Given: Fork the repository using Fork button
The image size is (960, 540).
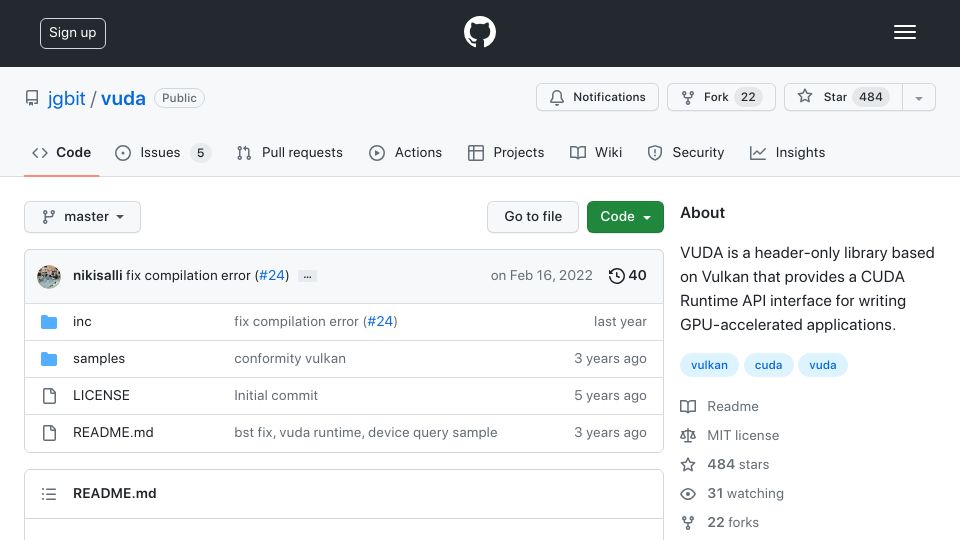Looking at the screenshot, I should (721, 97).
